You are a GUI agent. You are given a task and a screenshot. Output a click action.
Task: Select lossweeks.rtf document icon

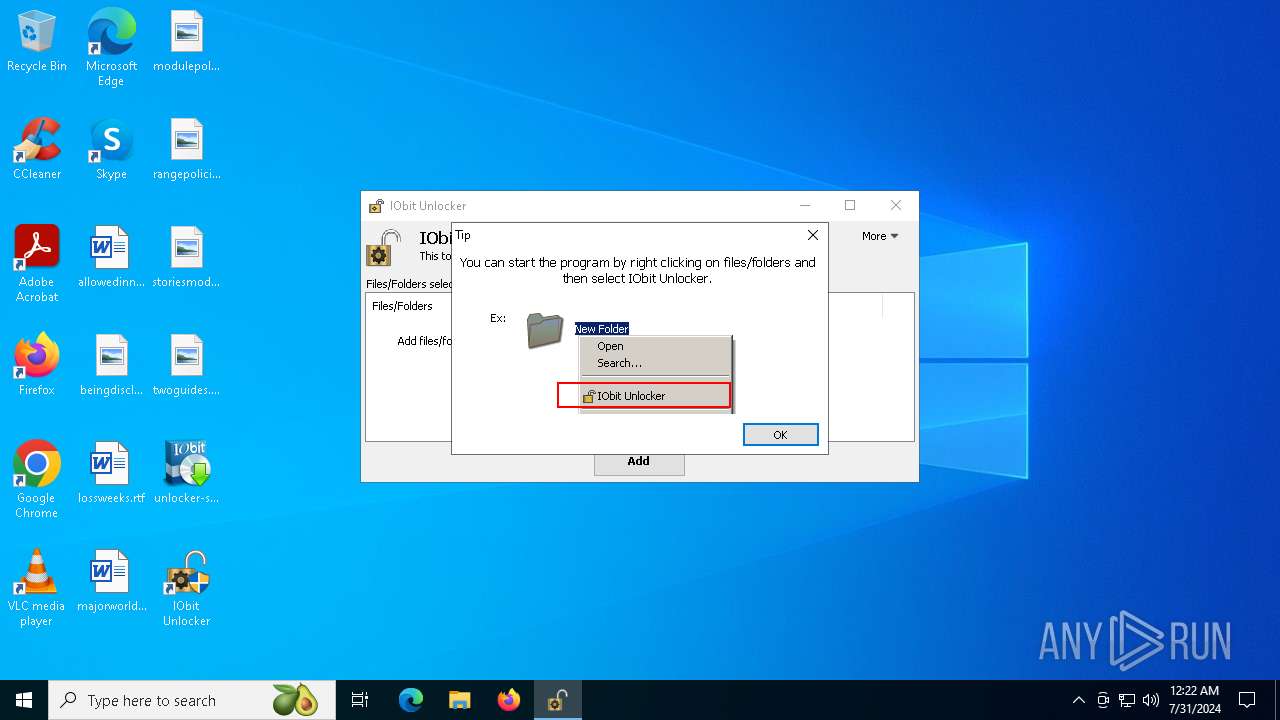point(111,473)
